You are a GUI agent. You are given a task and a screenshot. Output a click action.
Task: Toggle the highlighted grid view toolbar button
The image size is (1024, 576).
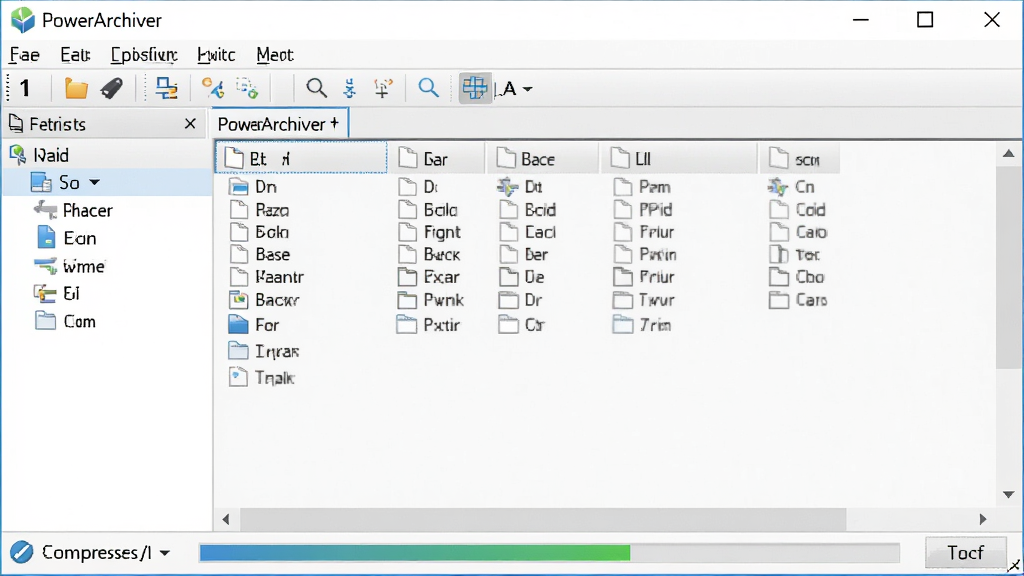point(475,88)
